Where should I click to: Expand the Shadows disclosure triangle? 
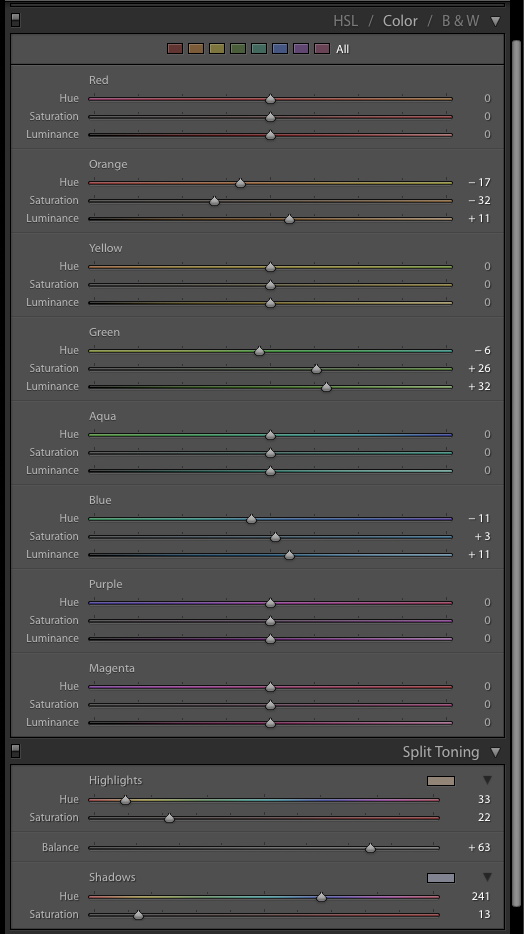pyautogui.click(x=488, y=877)
